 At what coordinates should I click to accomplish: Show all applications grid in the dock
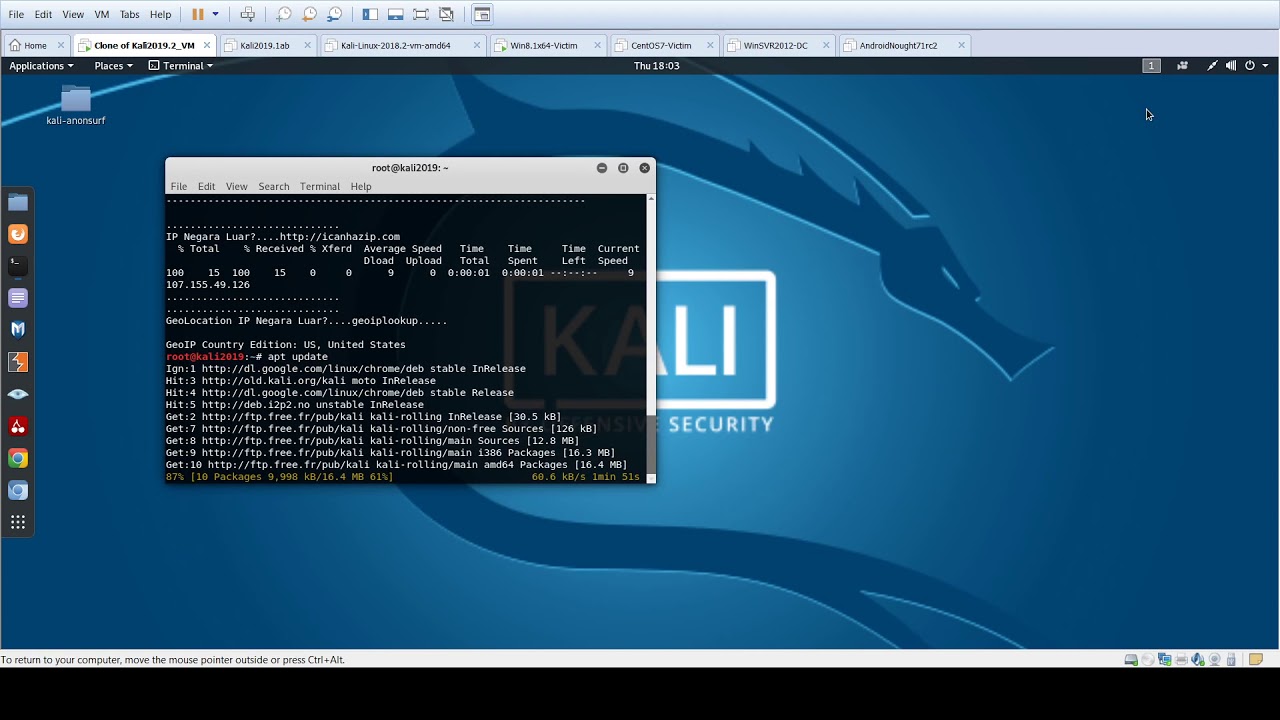[17, 522]
